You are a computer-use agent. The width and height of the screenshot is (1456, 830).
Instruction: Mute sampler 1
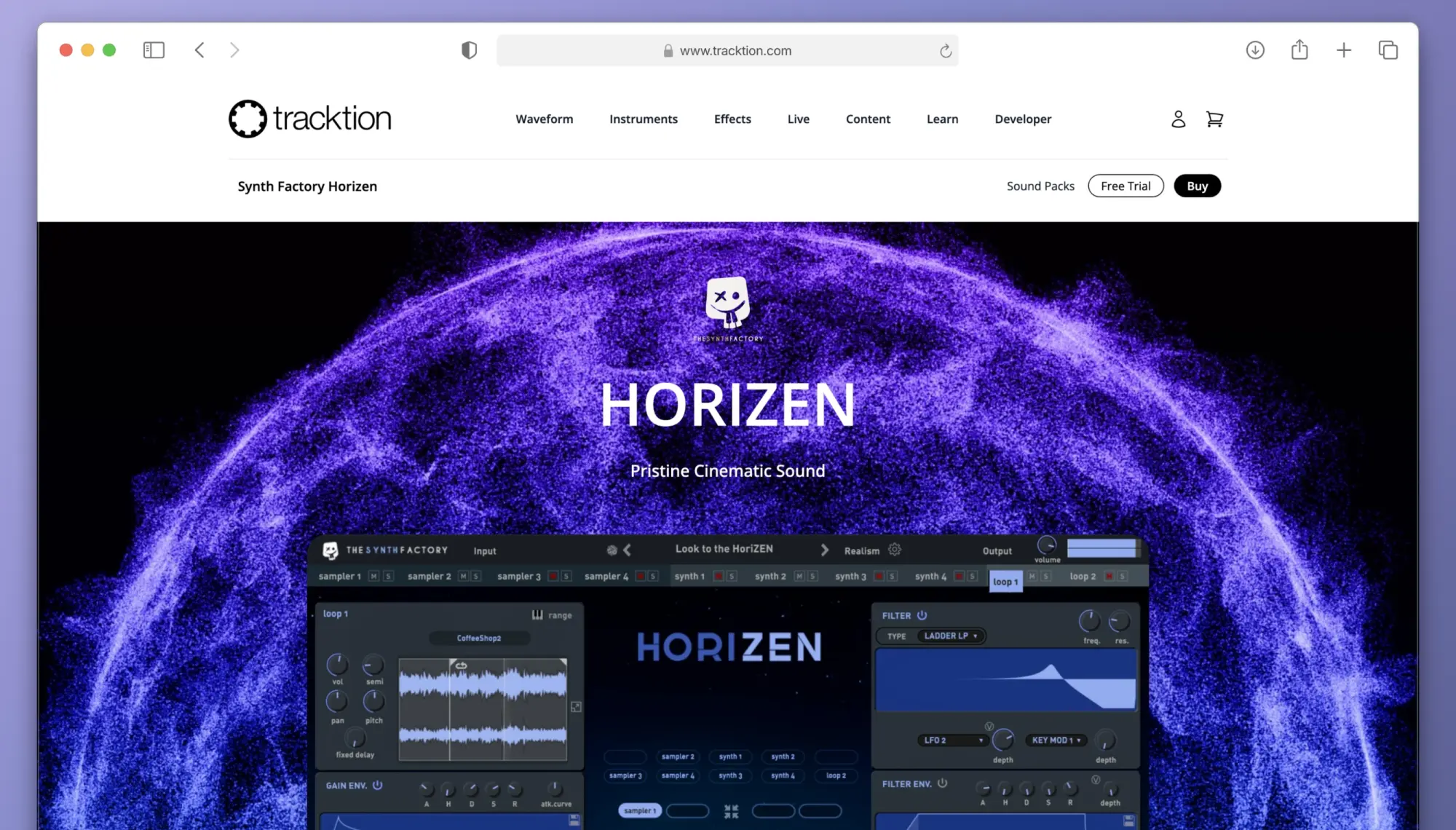pos(373,576)
